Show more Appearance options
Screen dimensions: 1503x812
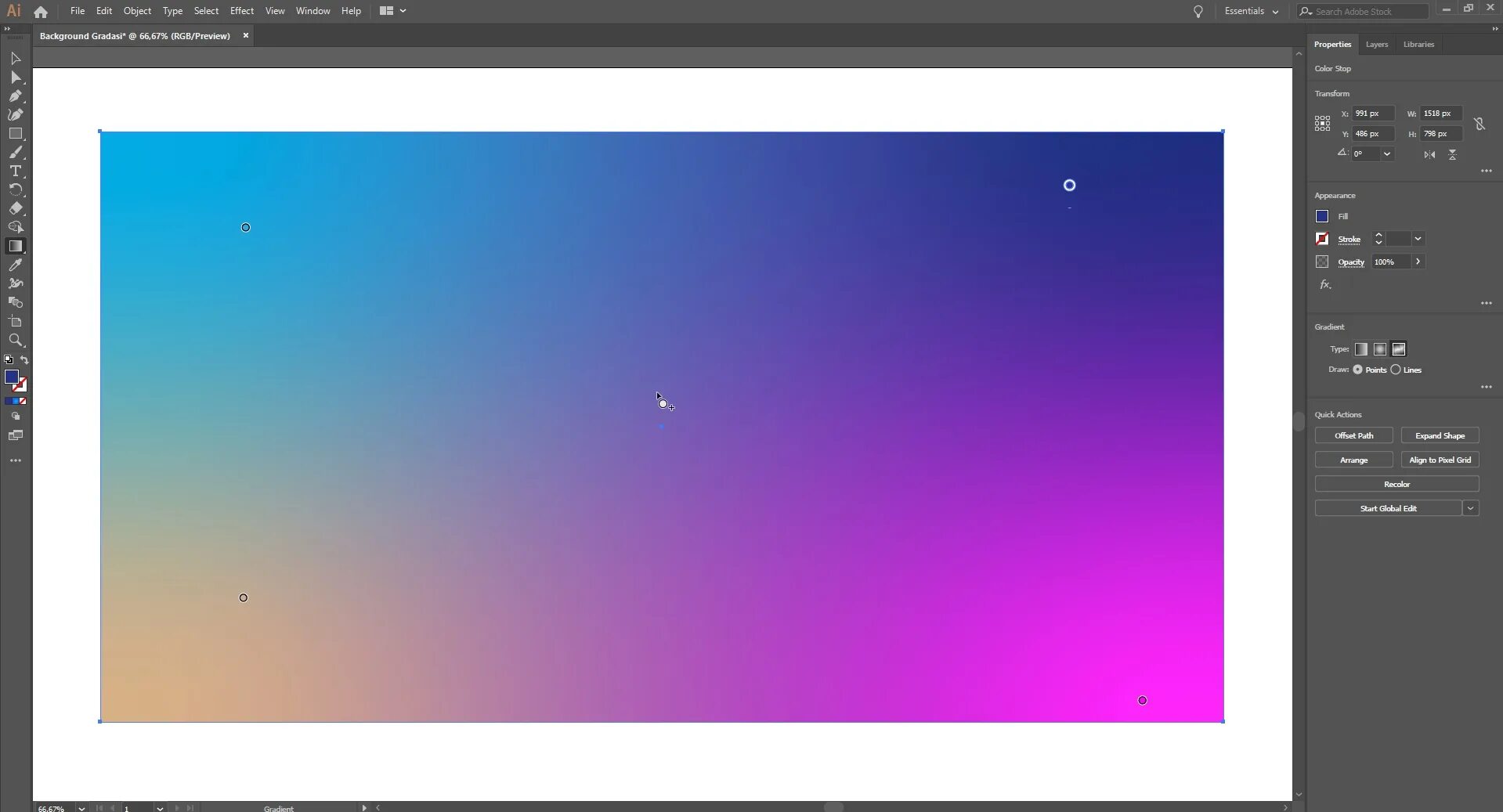[1487, 303]
